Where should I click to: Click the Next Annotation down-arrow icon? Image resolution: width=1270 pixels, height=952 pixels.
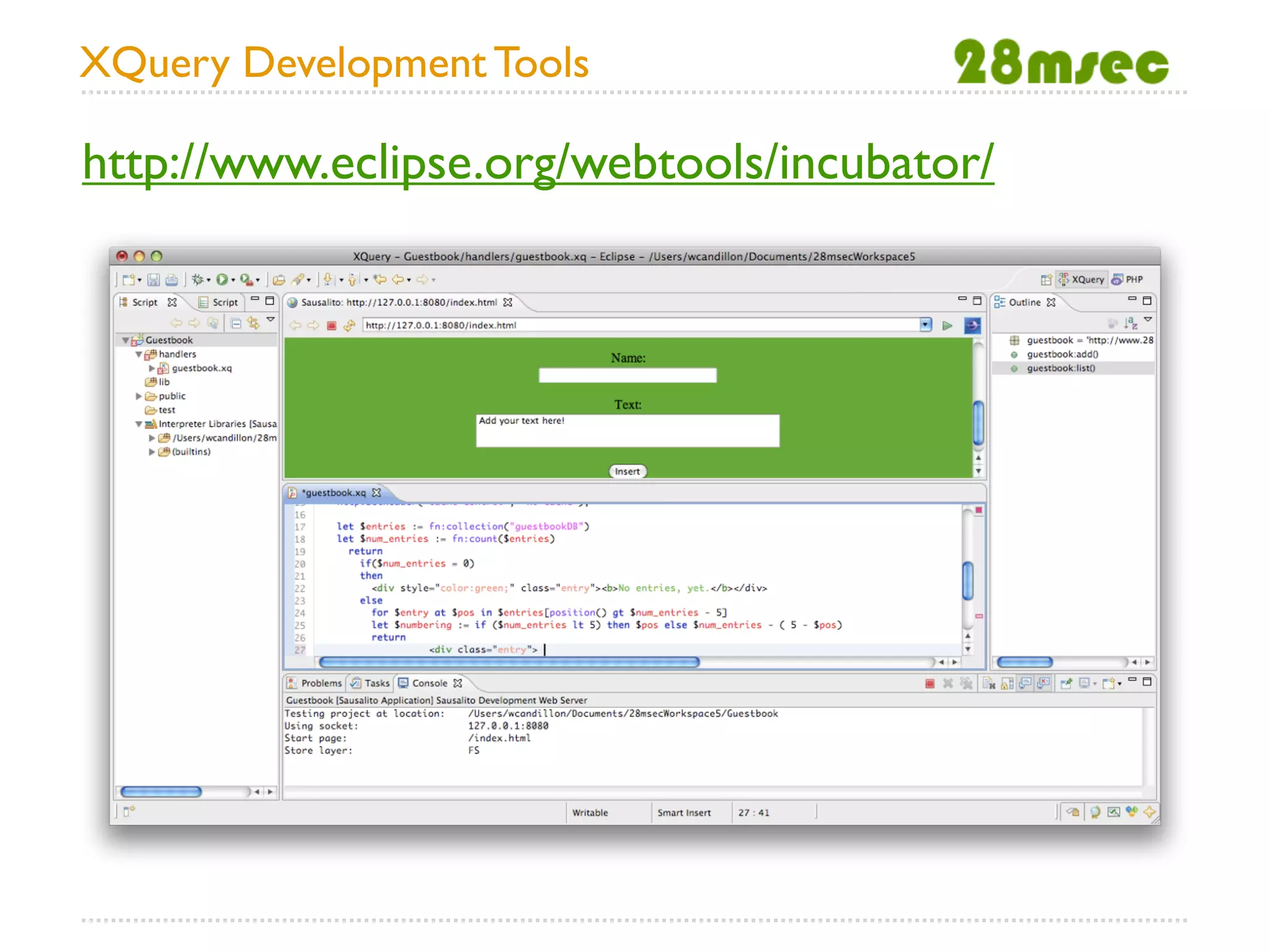[x=328, y=280]
